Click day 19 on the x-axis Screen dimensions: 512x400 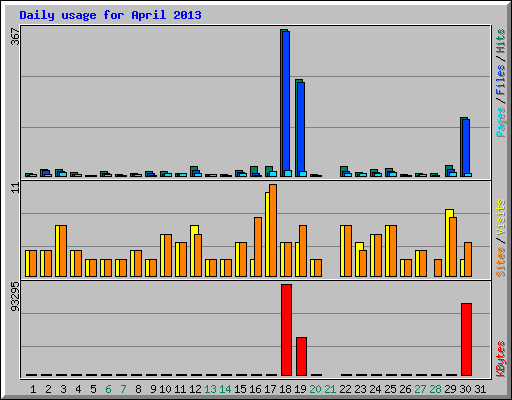pyautogui.click(x=300, y=389)
